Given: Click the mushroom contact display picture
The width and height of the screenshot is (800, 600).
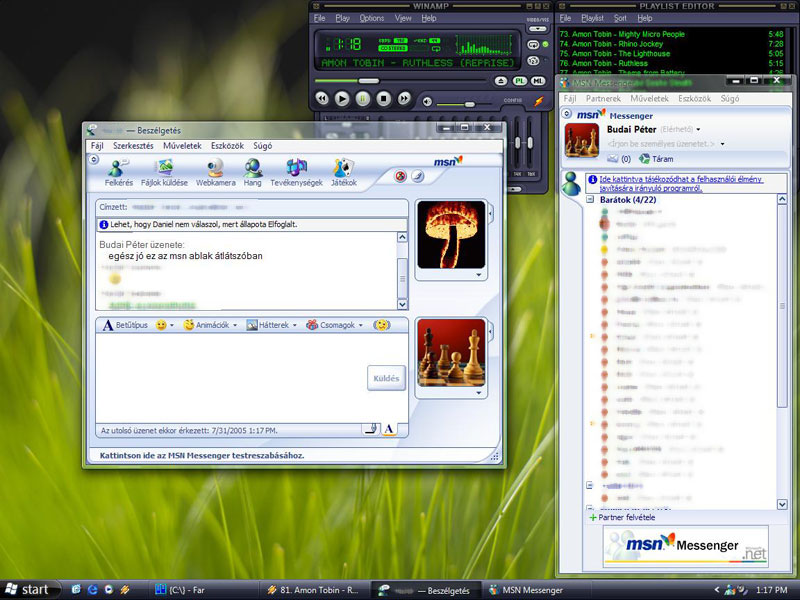Looking at the screenshot, I should click(451, 234).
